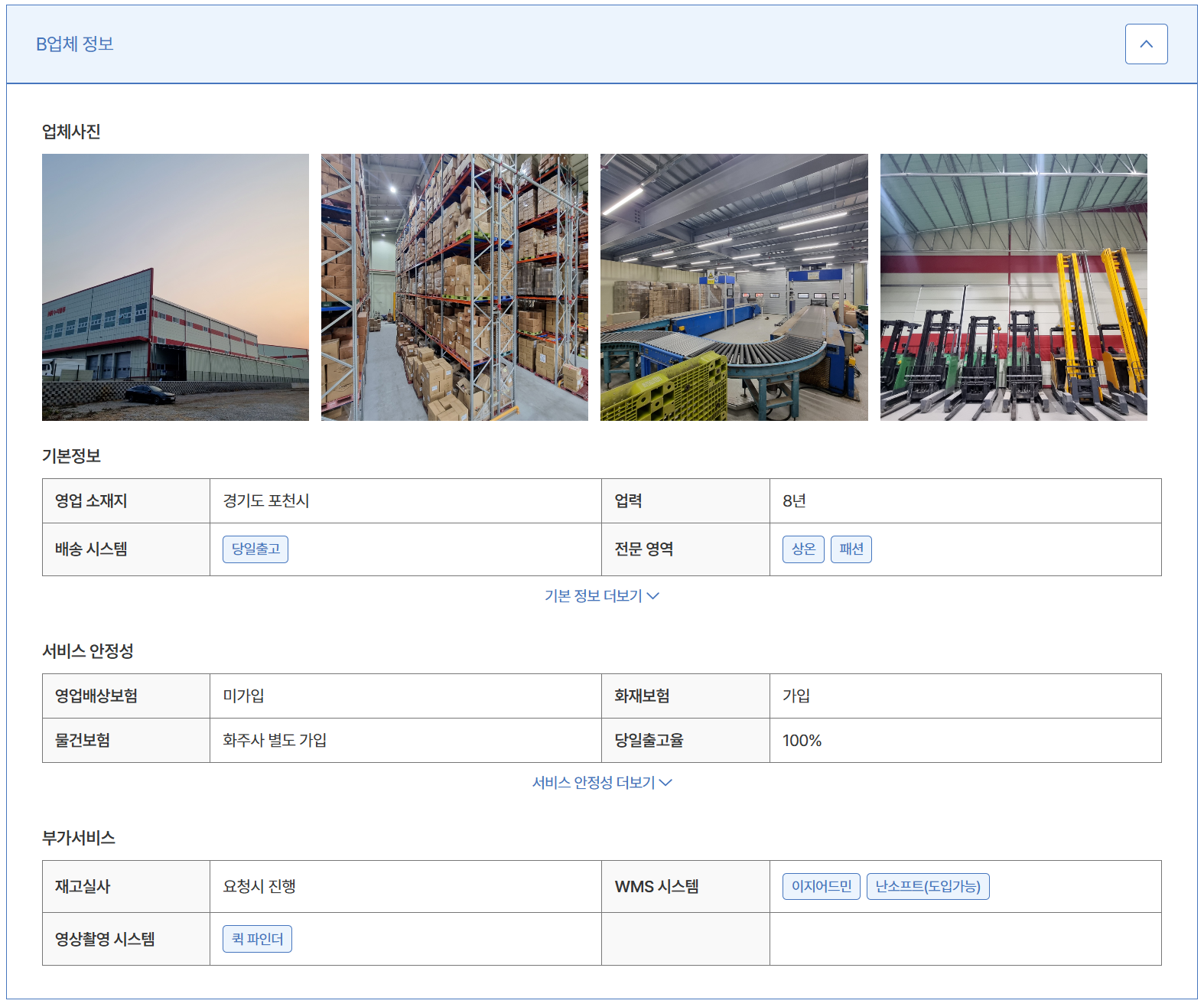Click the 영업배상보험 label cell
Screen dimensions: 1204x1007
click(126, 696)
